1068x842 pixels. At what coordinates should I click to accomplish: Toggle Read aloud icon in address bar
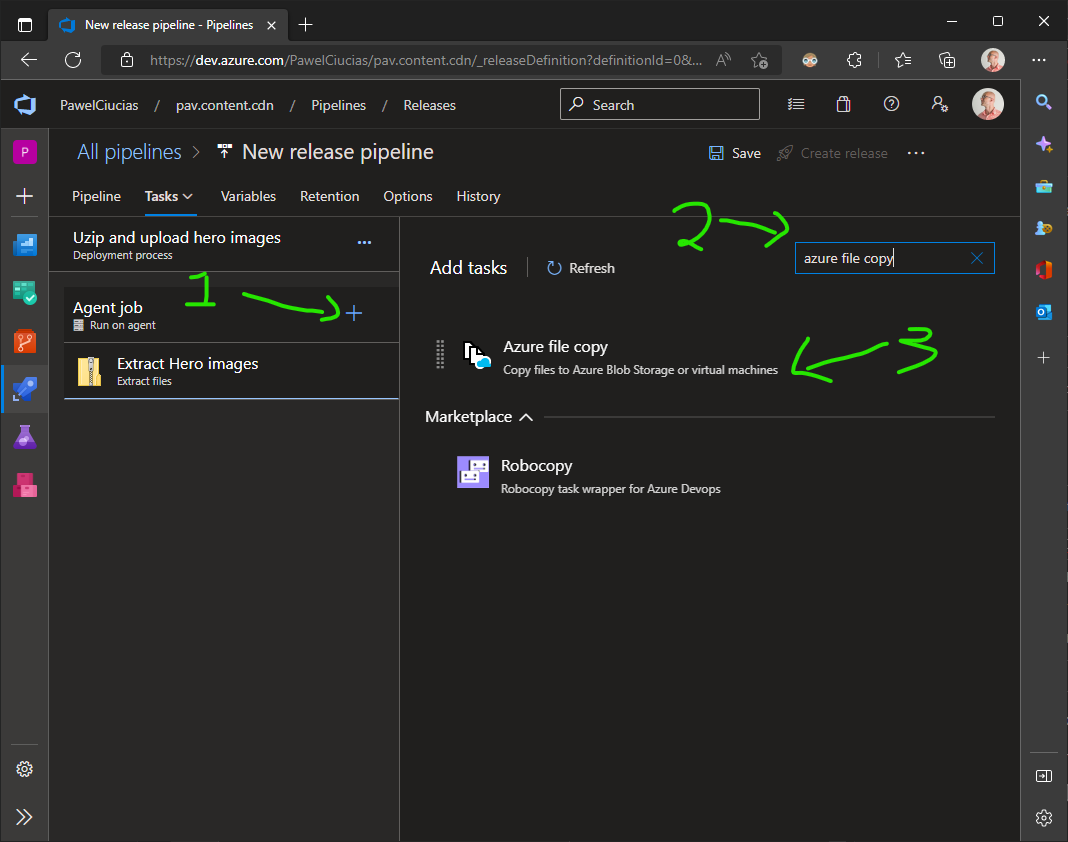coord(723,60)
